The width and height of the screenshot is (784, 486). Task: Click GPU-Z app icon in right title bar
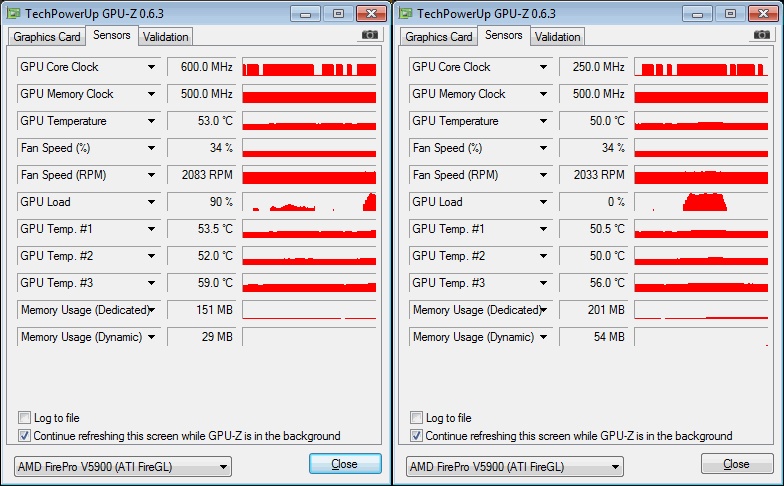(406, 14)
